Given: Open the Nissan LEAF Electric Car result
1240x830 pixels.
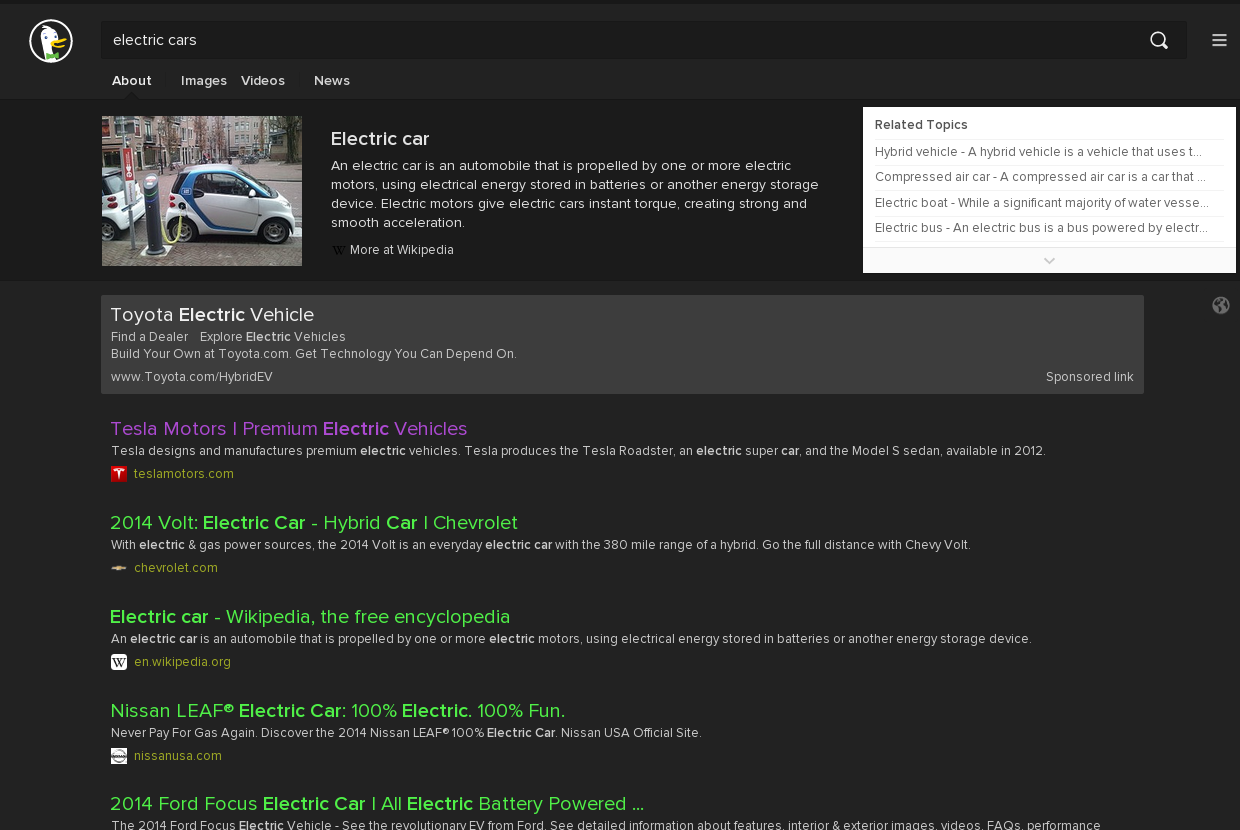Looking at the screenshot, I should click(338, 711).
